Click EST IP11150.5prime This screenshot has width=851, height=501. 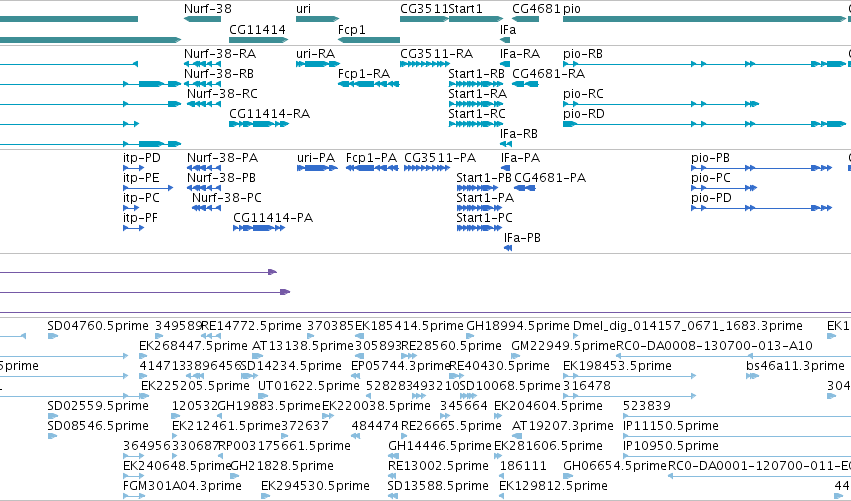click(671, 426)
